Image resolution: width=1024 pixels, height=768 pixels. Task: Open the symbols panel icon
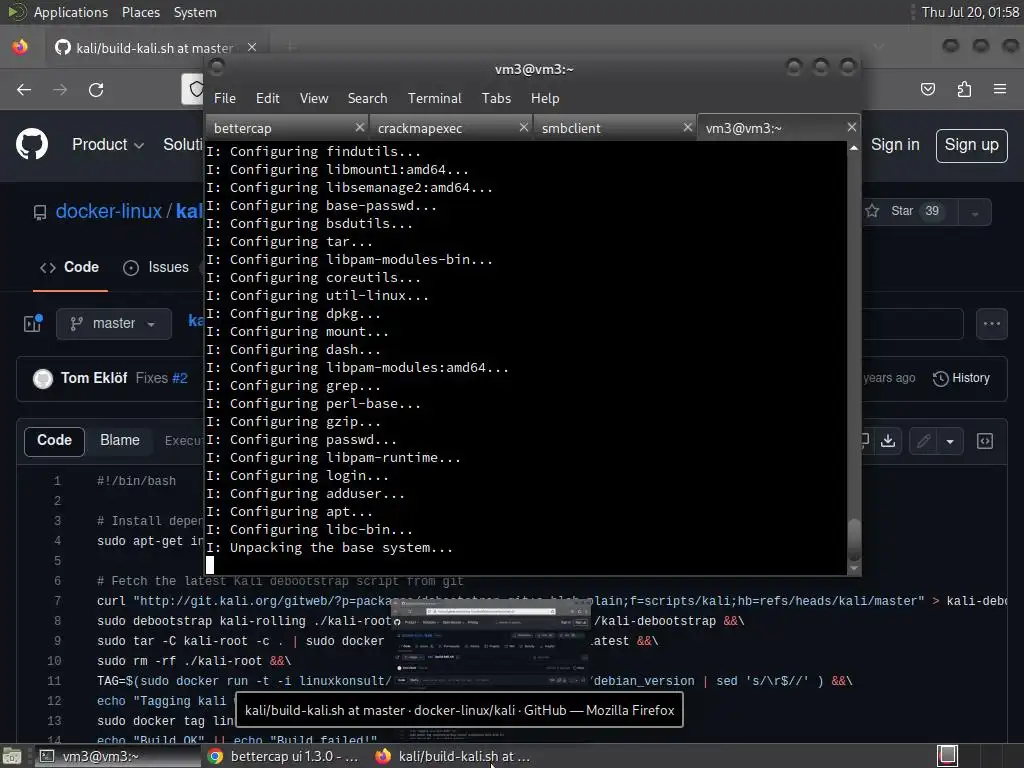click(985, 441)
